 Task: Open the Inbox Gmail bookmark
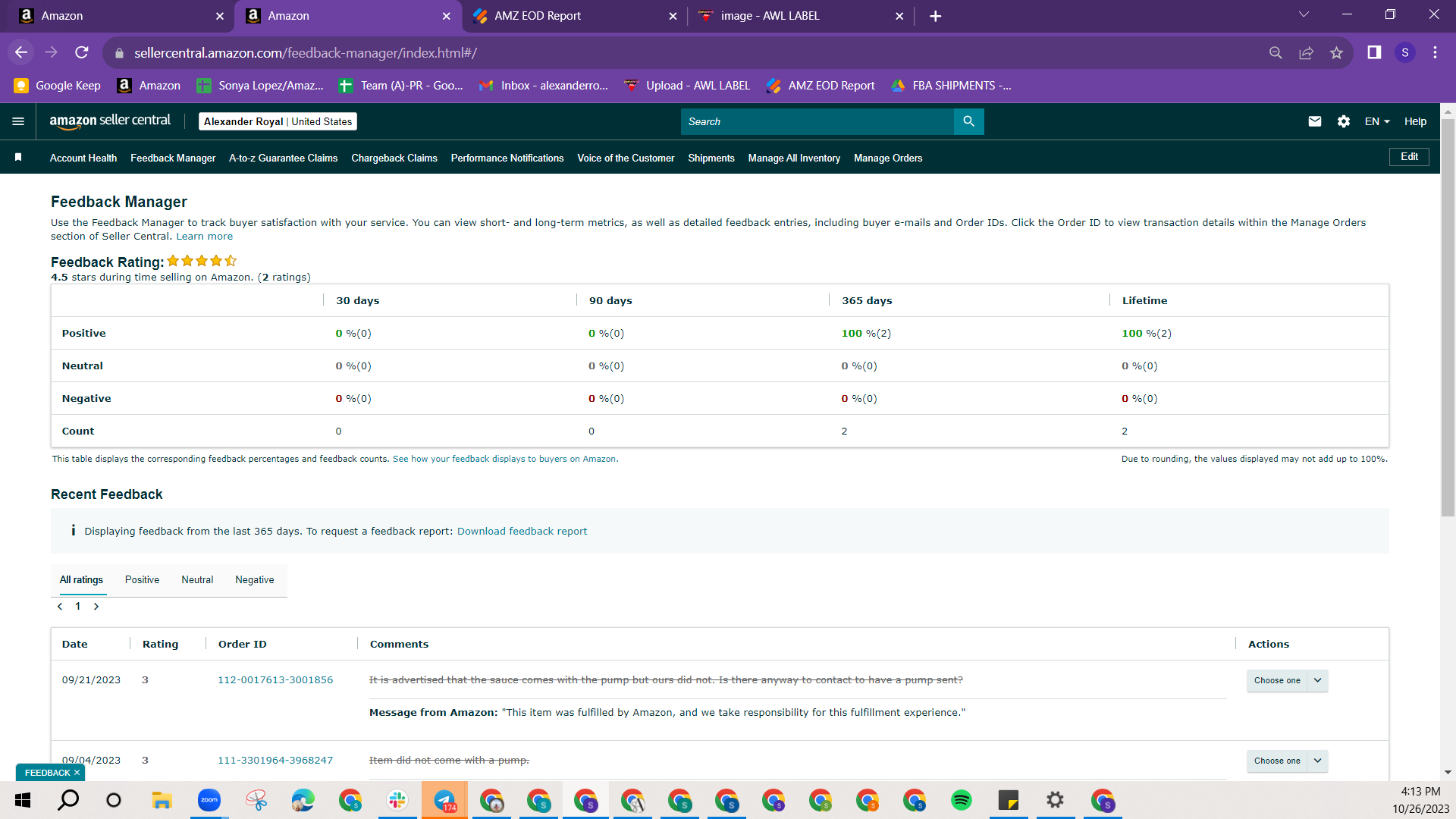pyautogui.click(x=544, y=86)
